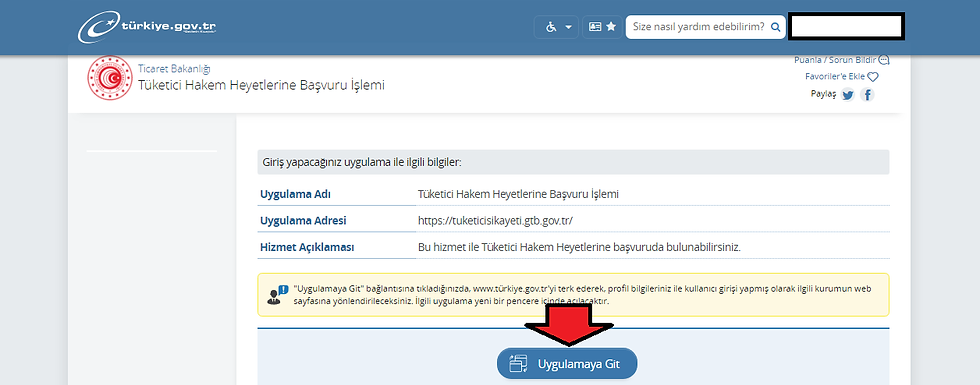Open the Ticaret Bakanlığı link
Image resolution: width=980 pixels, height=385 pixels.
pyautogui.click(x=174, y=68)
